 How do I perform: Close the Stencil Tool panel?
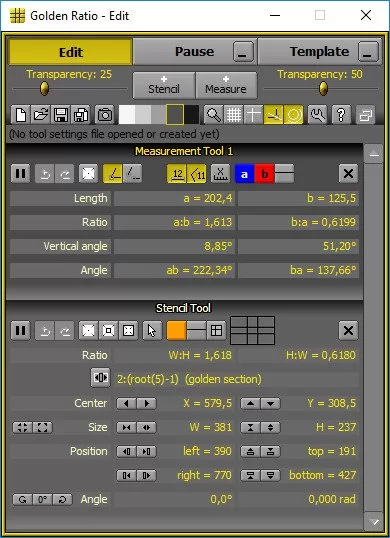(x=348, y=330)
